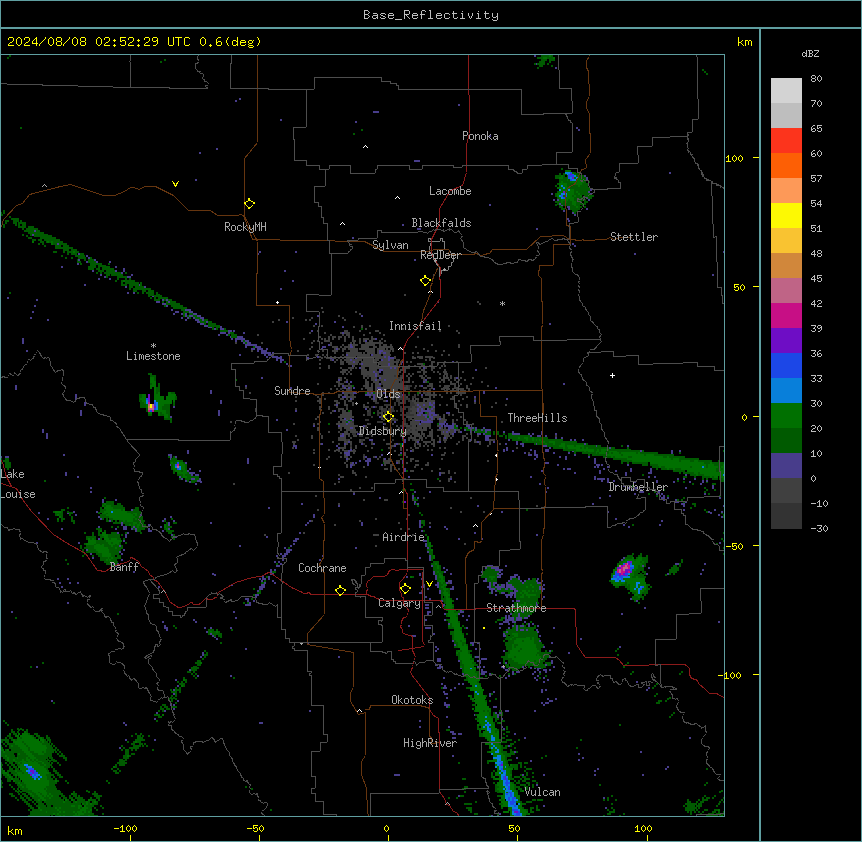Select the red swatch in dBZ legend

786,140
